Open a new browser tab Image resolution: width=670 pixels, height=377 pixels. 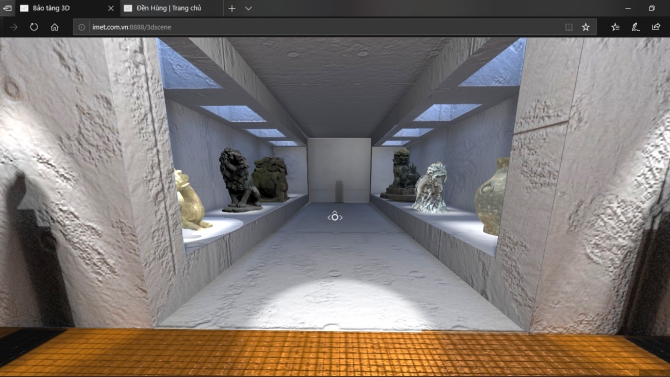[232, 8]
